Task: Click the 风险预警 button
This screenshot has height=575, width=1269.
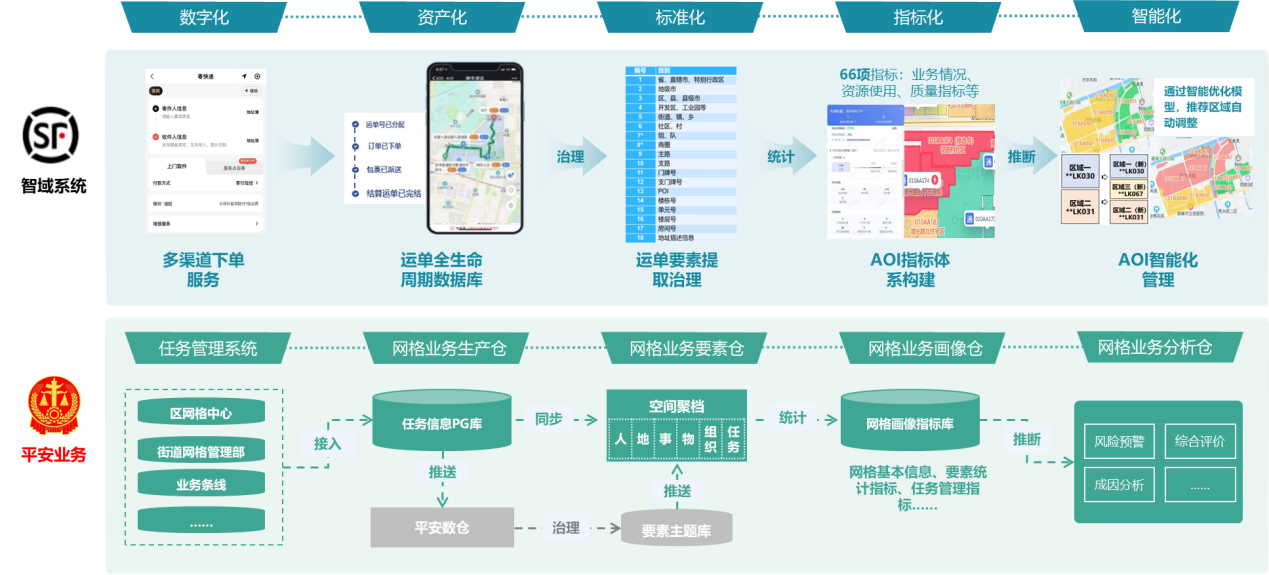Action: (1119, 441)
